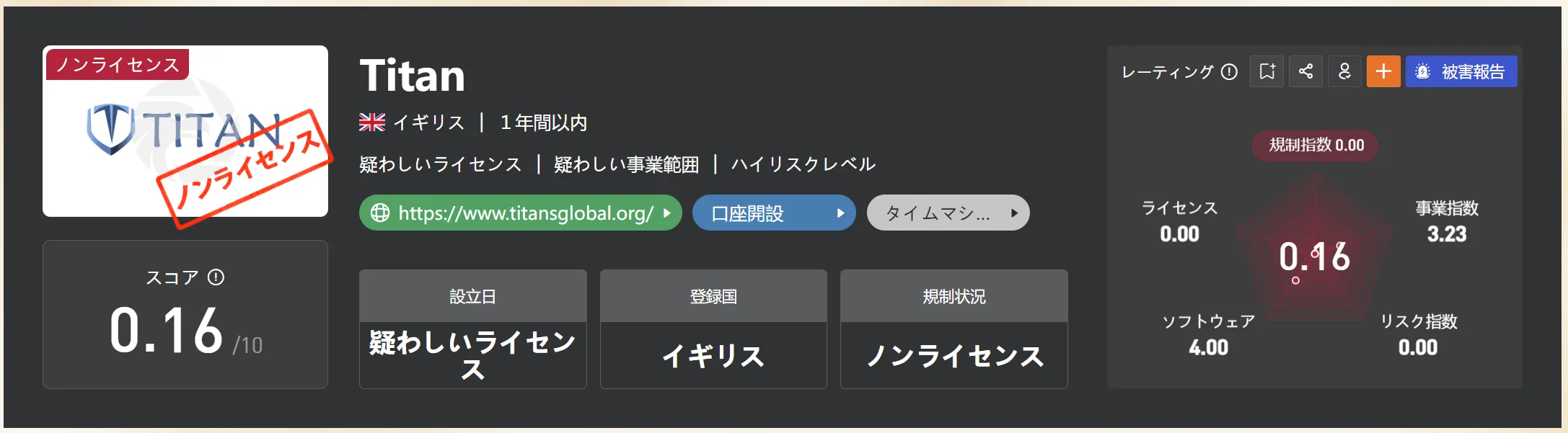Screen dimensions: 1568x433
Task: Click the ノンライセンス value in 規制状況 card
Action: 954,356
